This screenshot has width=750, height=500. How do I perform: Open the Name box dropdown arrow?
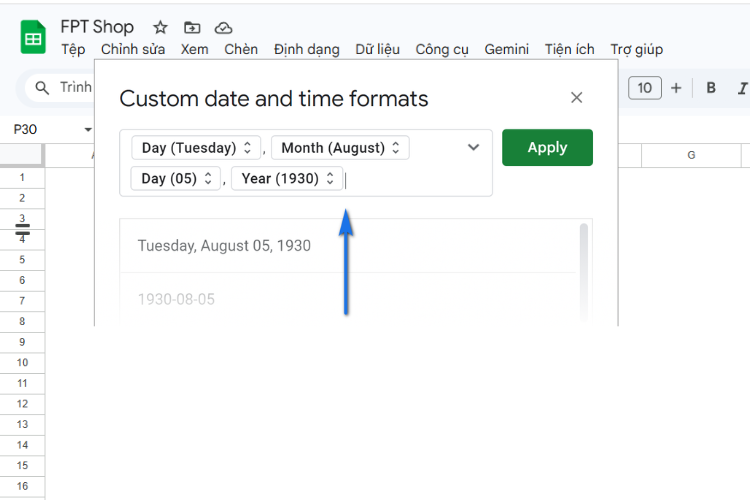click(88, 130)
